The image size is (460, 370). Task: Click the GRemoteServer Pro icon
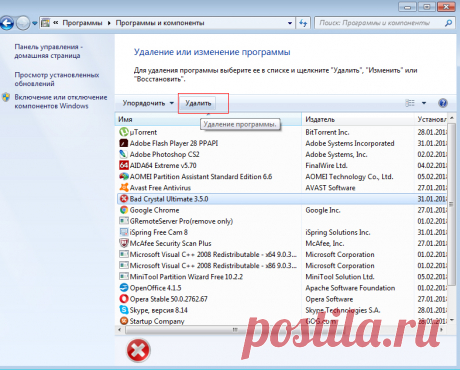[x=124, y=221]
